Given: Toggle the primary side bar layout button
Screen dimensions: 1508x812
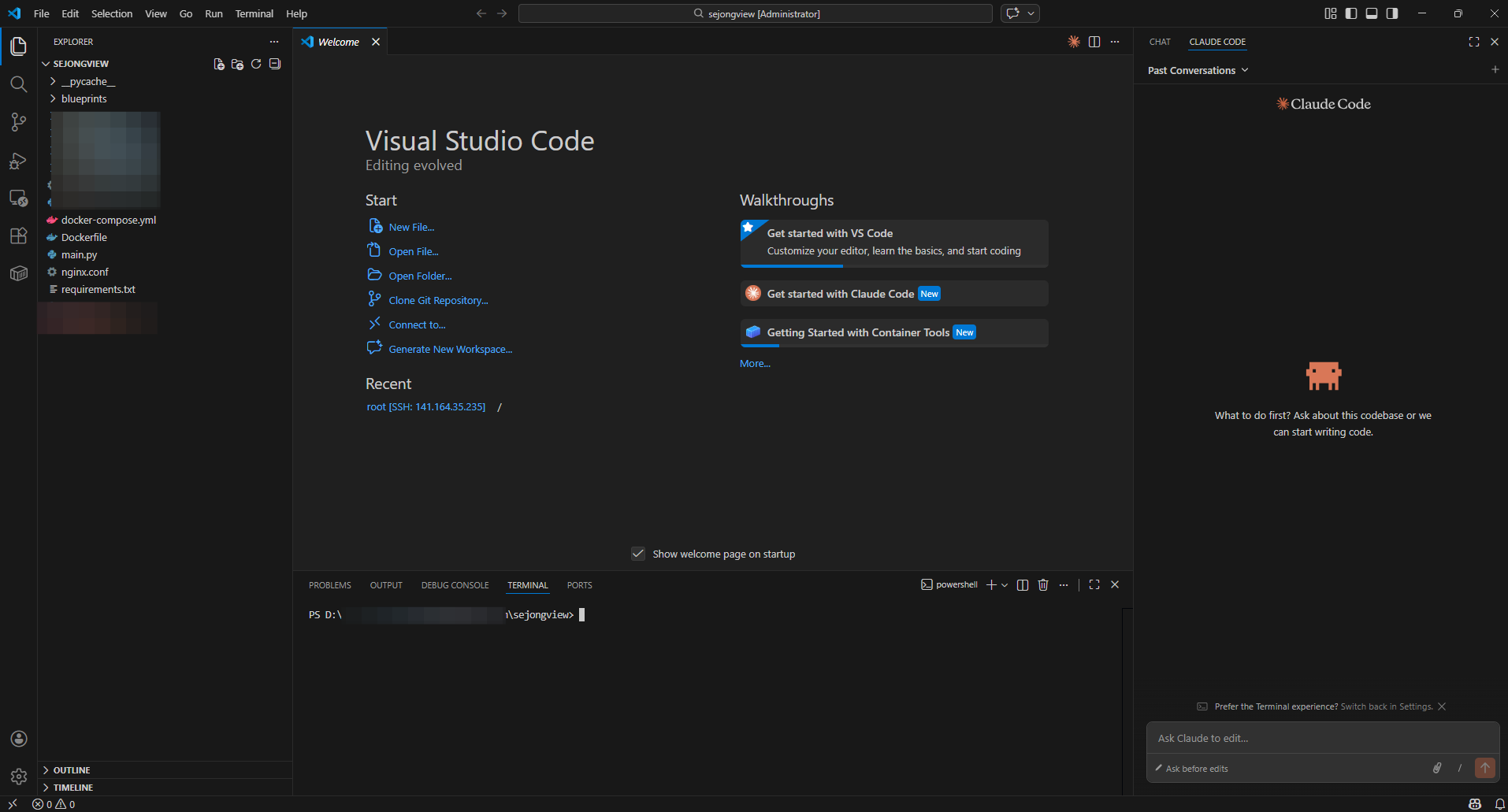Looking at the screenshot, I should pyautogui.click(x=1351, y=13).
